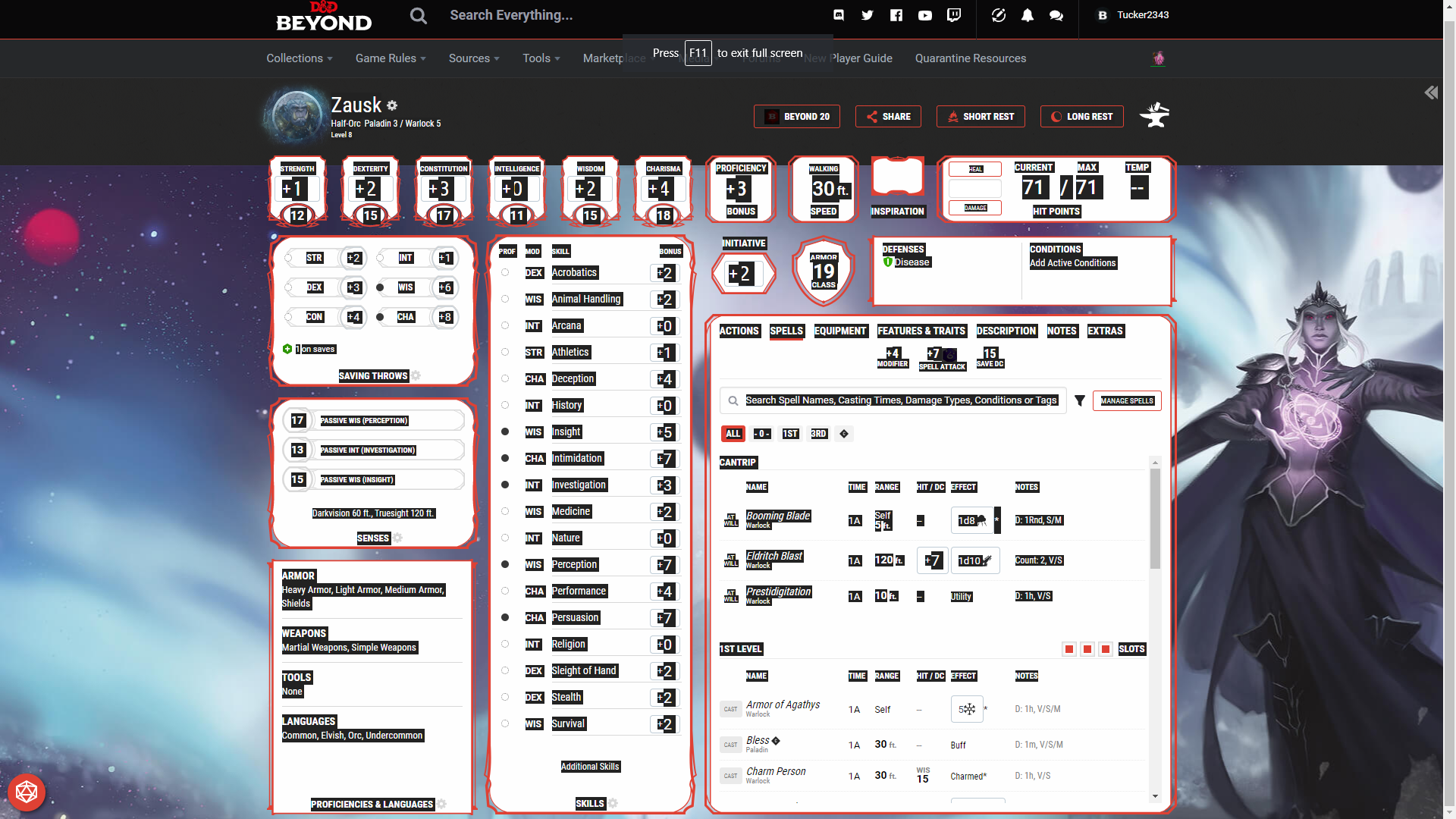Open the dice roller with the red d20 icon
The height and width of the screenshot is (819, 1456).
click(27, 792)
